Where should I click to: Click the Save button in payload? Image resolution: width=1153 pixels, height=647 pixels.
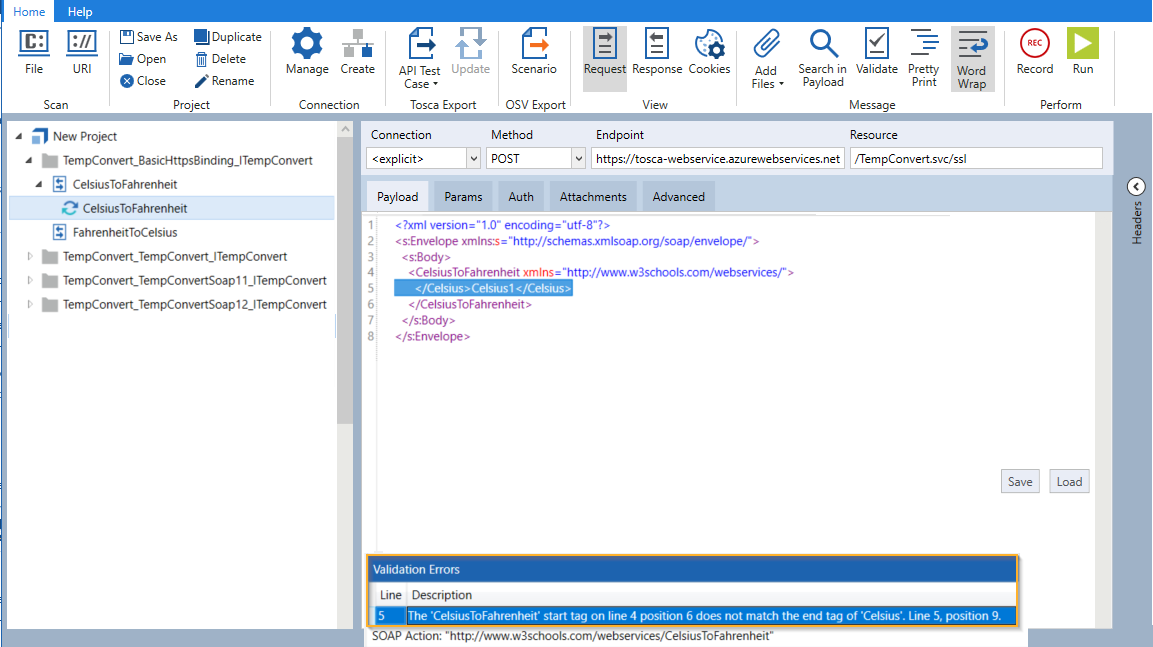tap(1019, 481)
